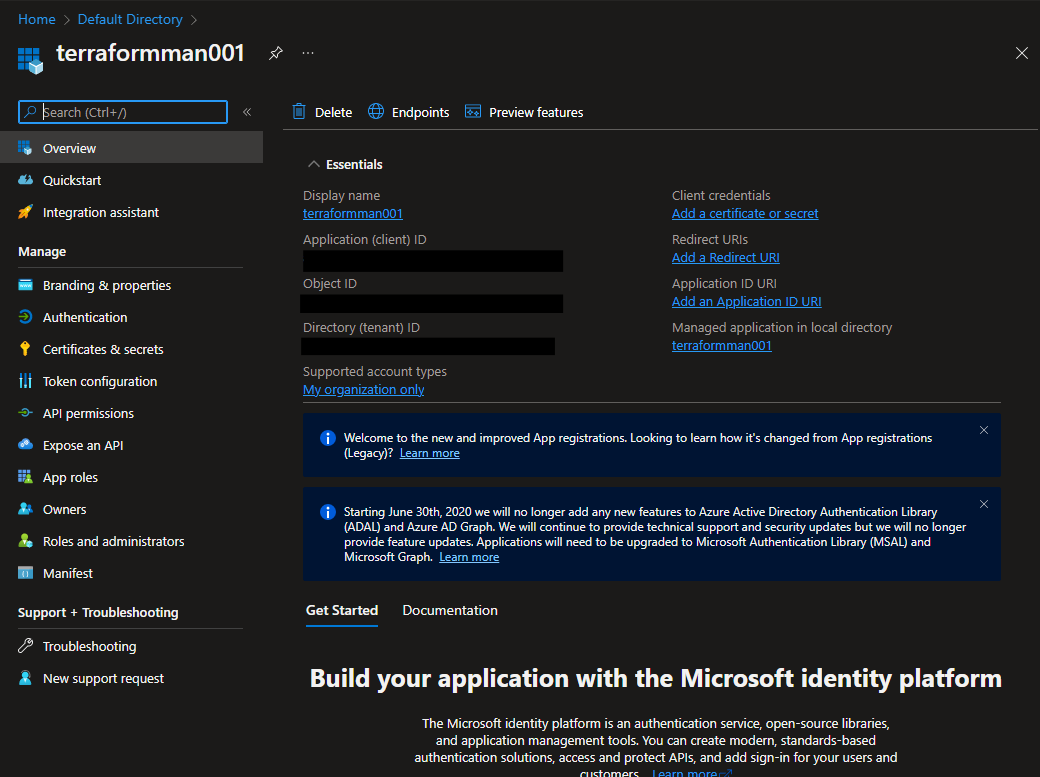Click the Troubleshooting wrench icon
The width and height of the screenshot is (1040, 777).
pyautogui.click(x=25, y=646)
